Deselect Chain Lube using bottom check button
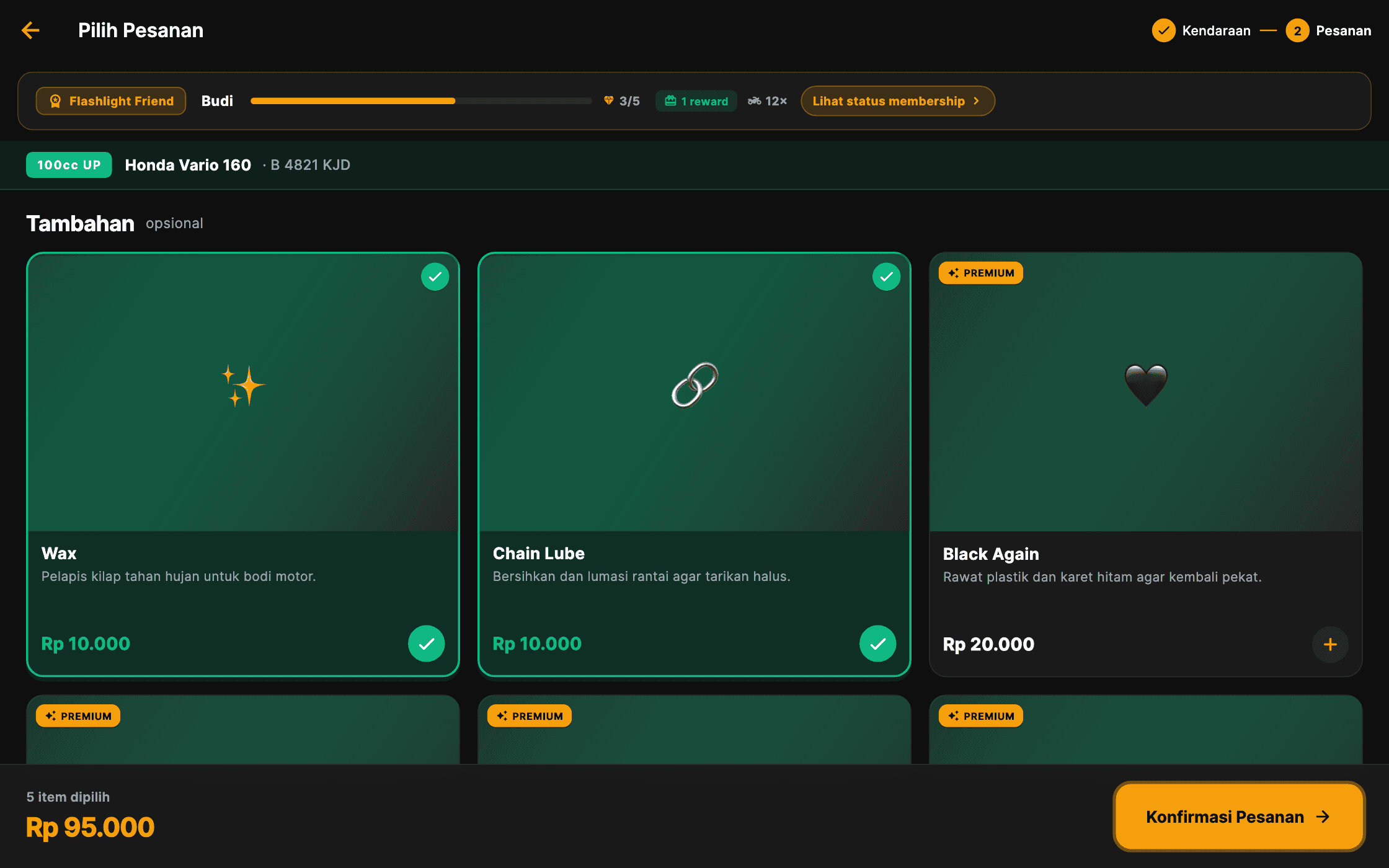The height and width of the screenshot is (868, 1389). tap(878, 644)
